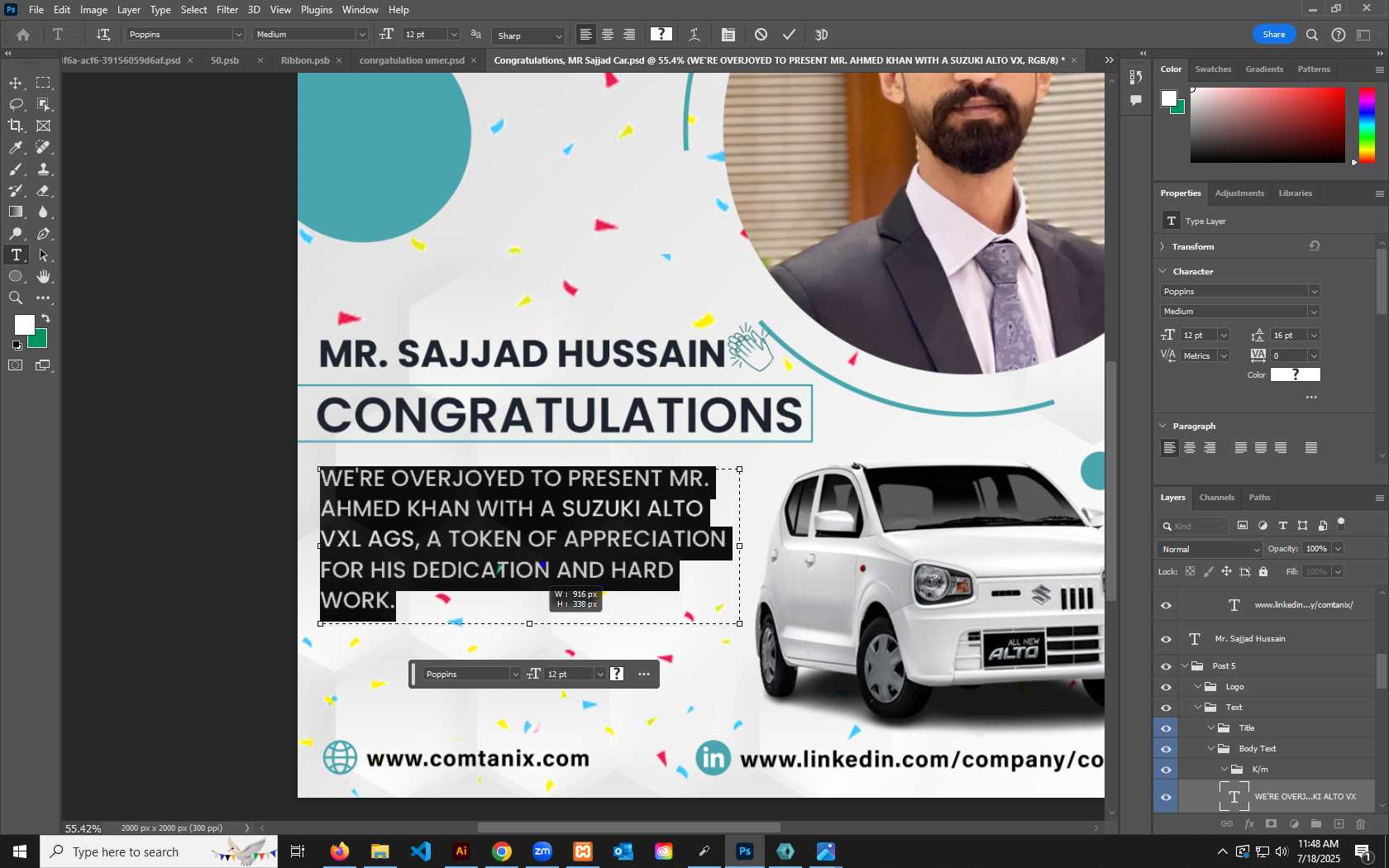Create a new layer group folder

(1316, 824)
